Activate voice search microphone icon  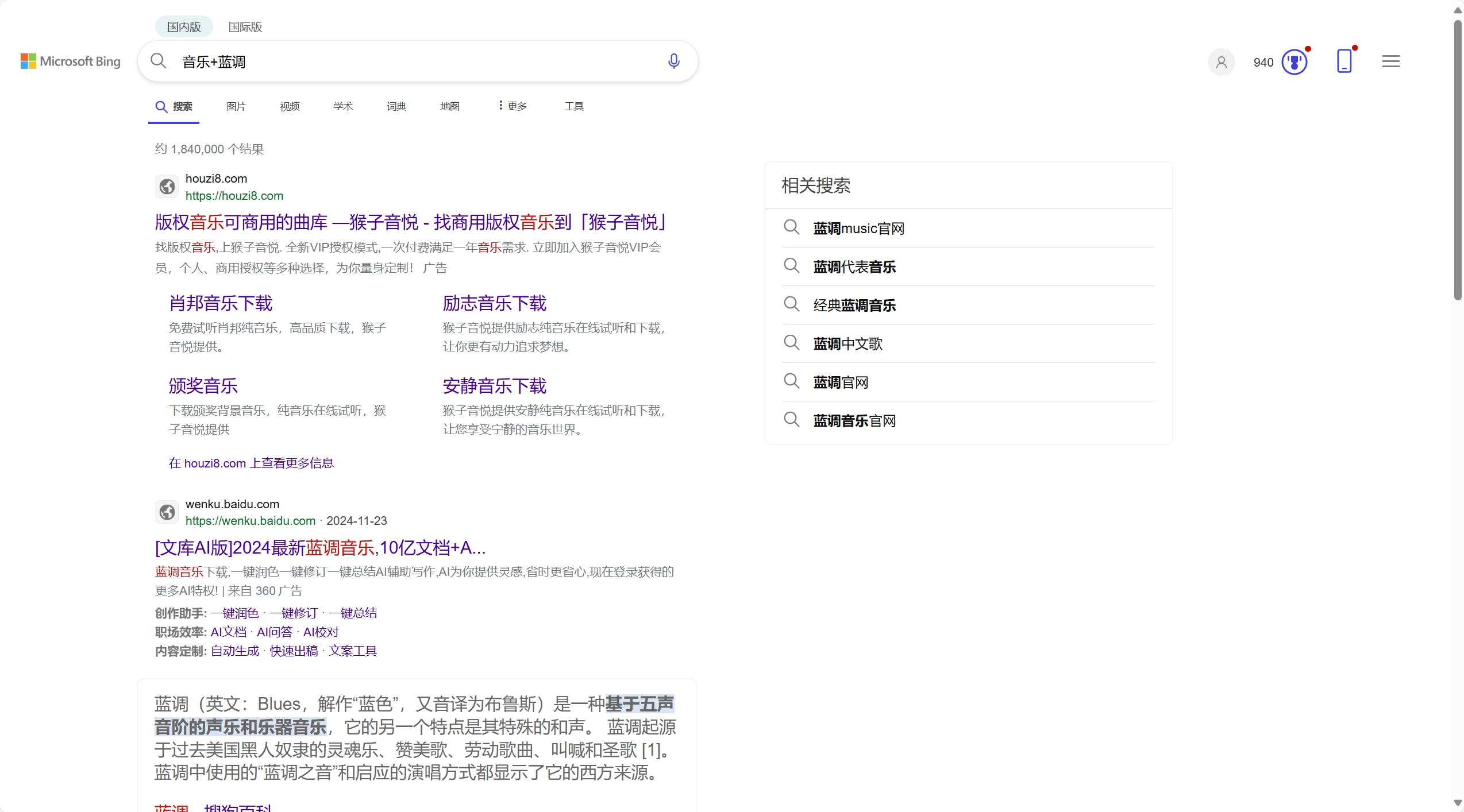pos(674,61)
